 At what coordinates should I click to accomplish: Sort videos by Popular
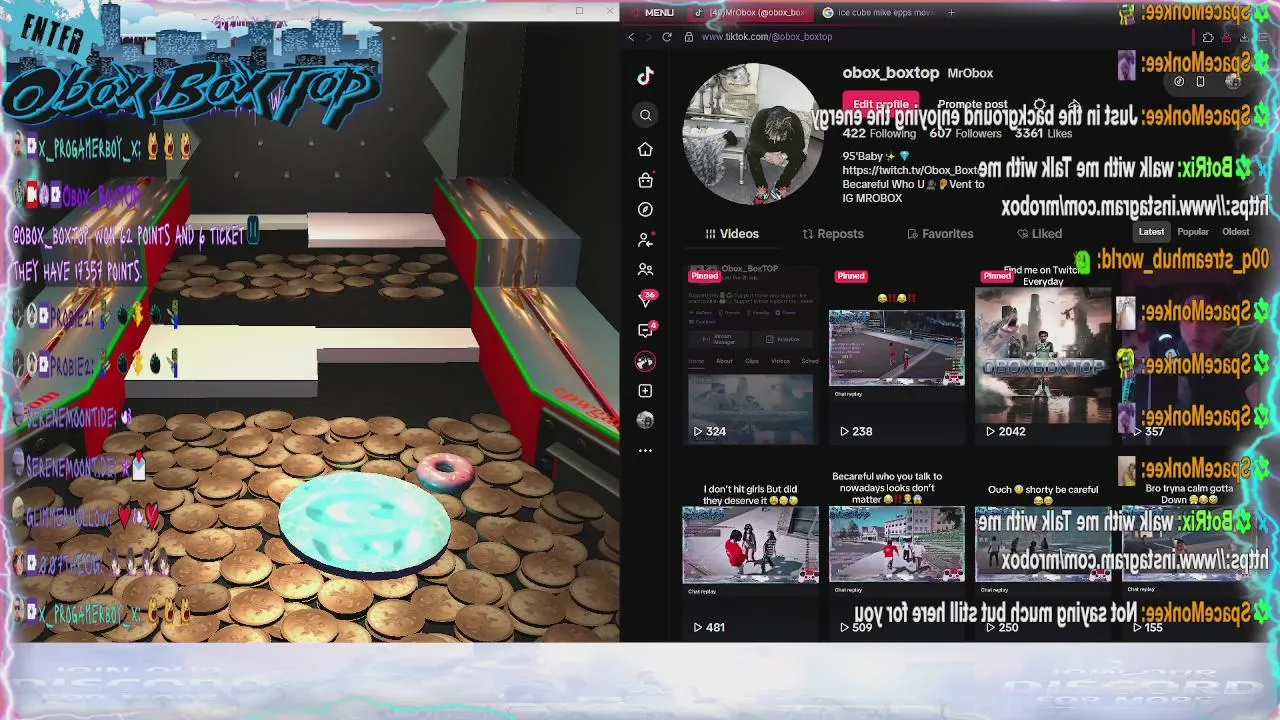(1193, 232)
